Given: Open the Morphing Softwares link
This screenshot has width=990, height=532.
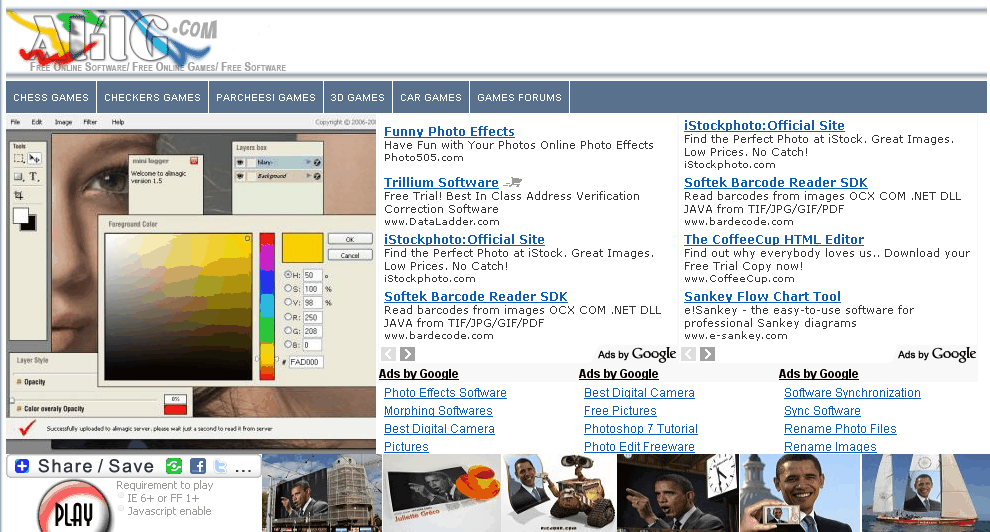Looking at the screenshot, I should click(x=438, y=411).
